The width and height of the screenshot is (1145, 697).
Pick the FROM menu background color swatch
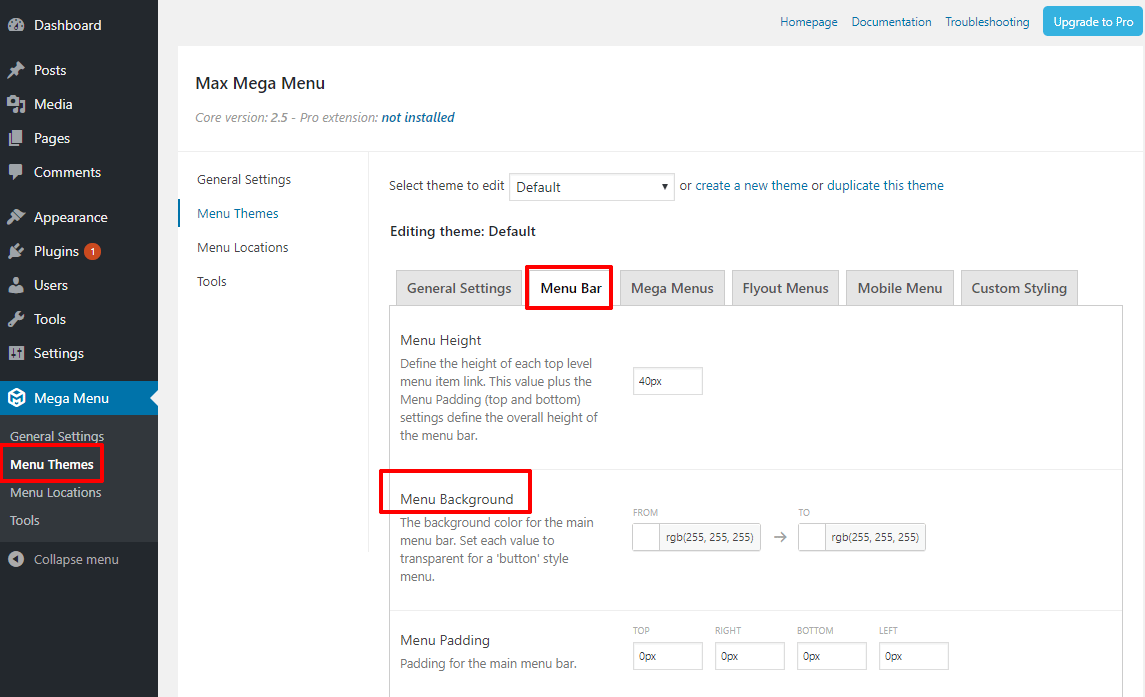tap(645, 536)
